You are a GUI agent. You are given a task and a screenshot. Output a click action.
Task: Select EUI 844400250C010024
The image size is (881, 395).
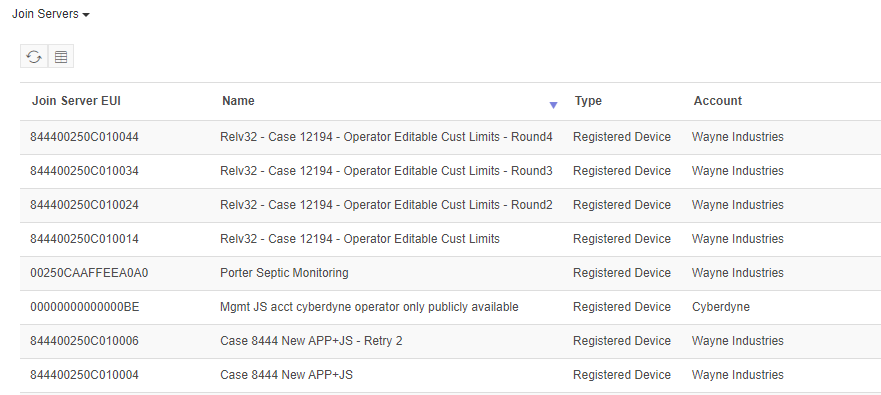(x=84, y=205)
